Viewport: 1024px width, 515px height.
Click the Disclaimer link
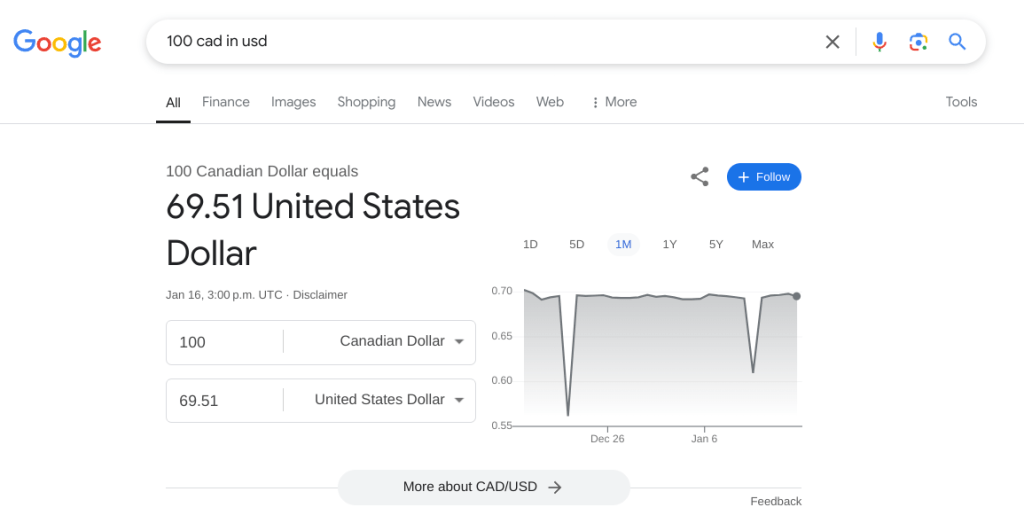click(320, 295)
